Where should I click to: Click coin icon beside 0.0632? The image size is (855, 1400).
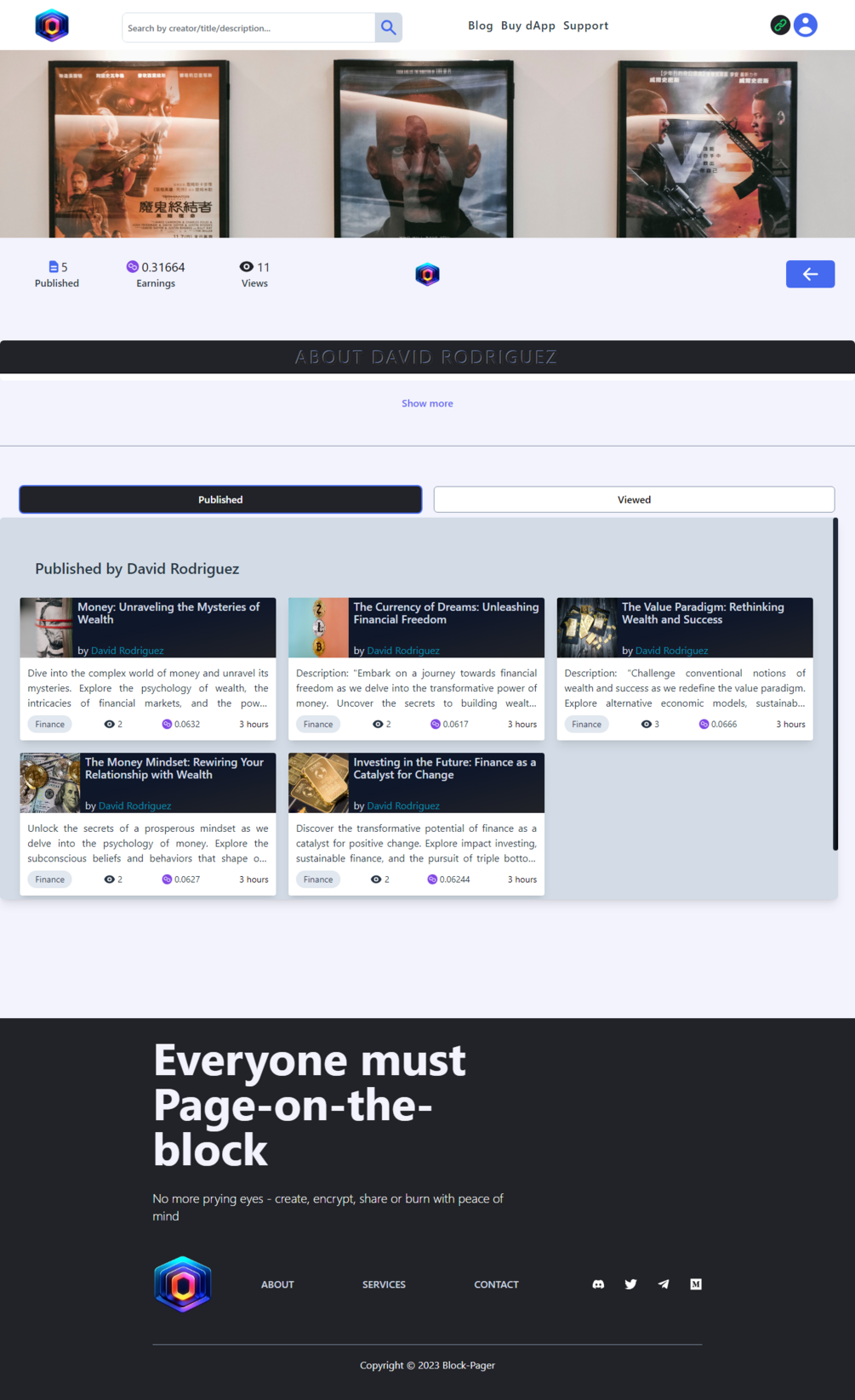pyautogui.click(x=167, y=725)
